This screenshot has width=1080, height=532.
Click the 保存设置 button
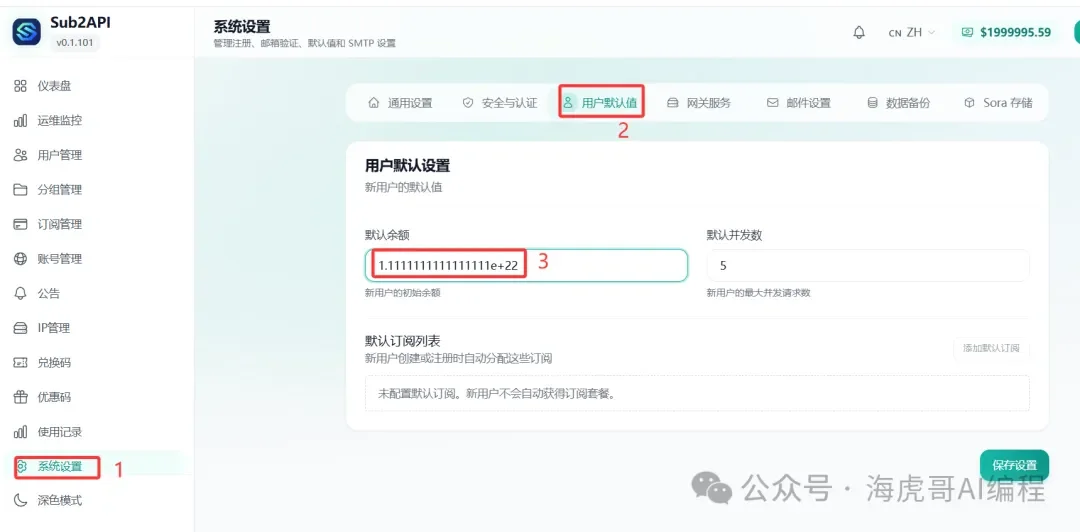1014,465
